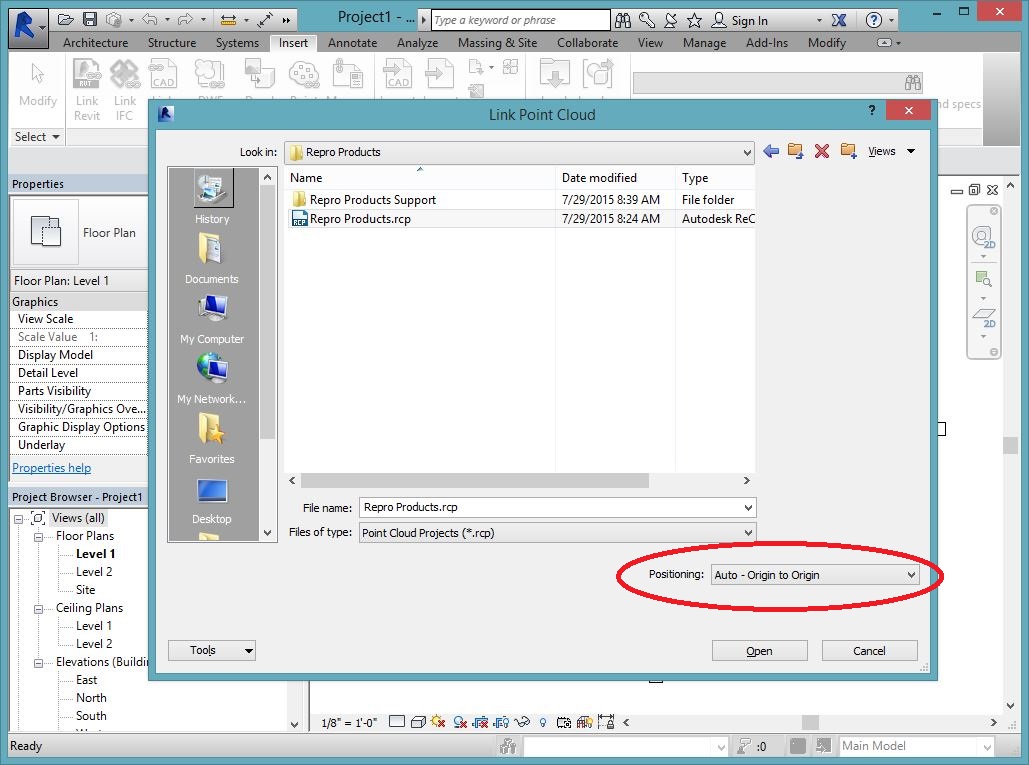Select the Repro Products Support folder
1029x765 pixels.
373,199
